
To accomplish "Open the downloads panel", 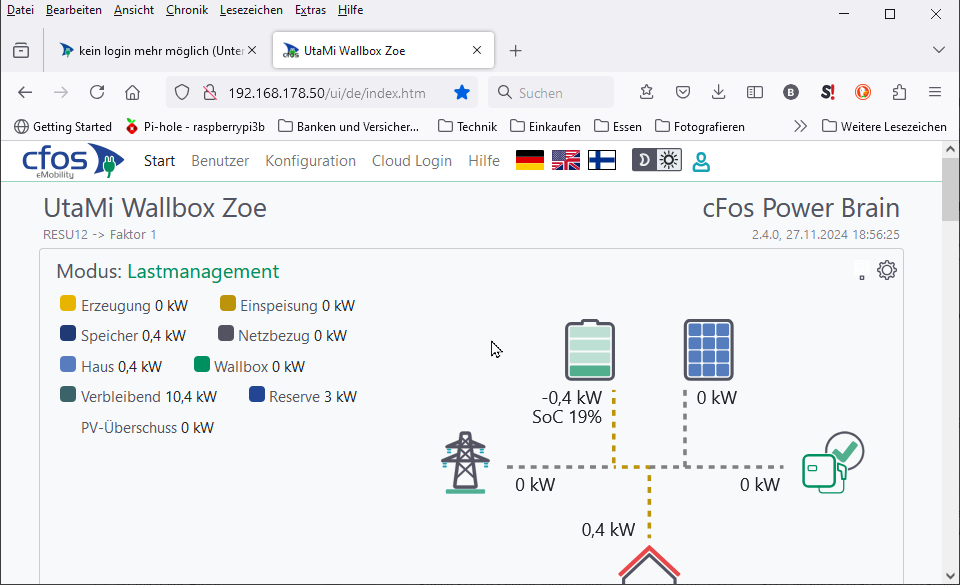I will point(719,92).
